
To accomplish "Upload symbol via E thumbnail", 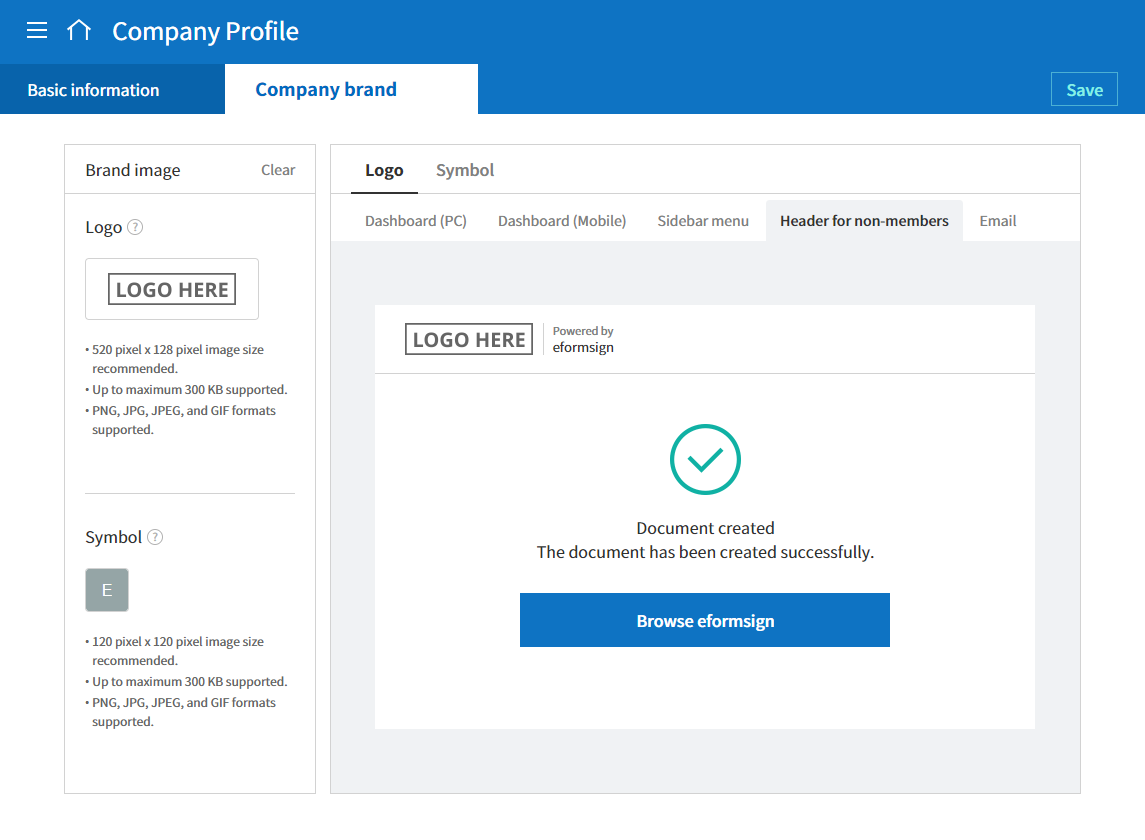I will 107,589.
